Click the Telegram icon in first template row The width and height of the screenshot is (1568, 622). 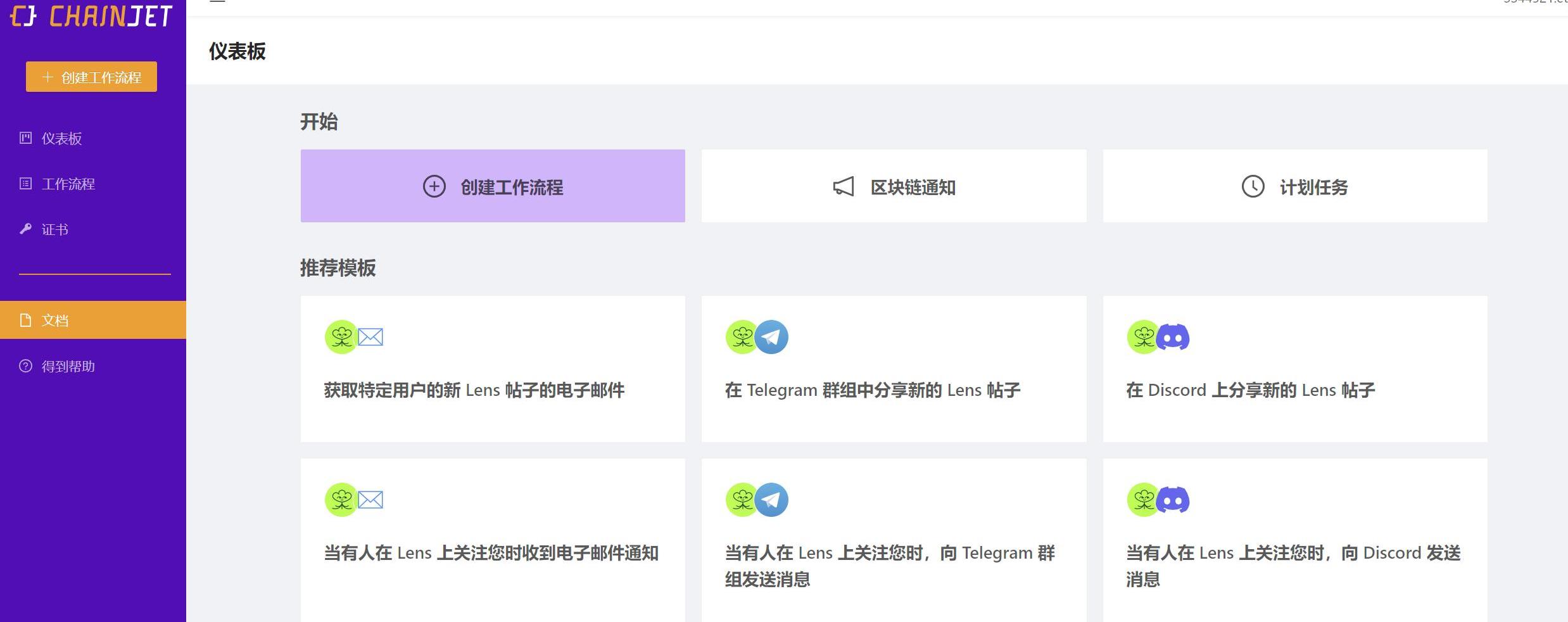[772, 337]
